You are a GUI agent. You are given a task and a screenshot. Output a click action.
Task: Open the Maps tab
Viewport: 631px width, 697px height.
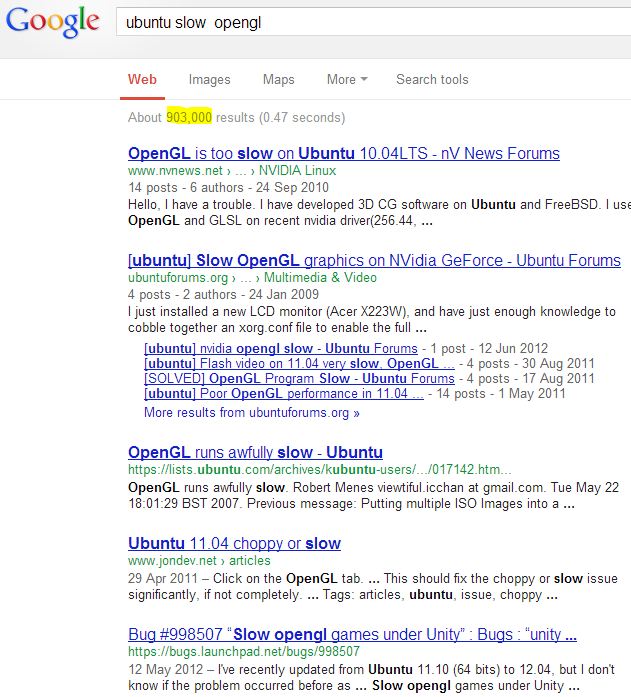point(279,80)
